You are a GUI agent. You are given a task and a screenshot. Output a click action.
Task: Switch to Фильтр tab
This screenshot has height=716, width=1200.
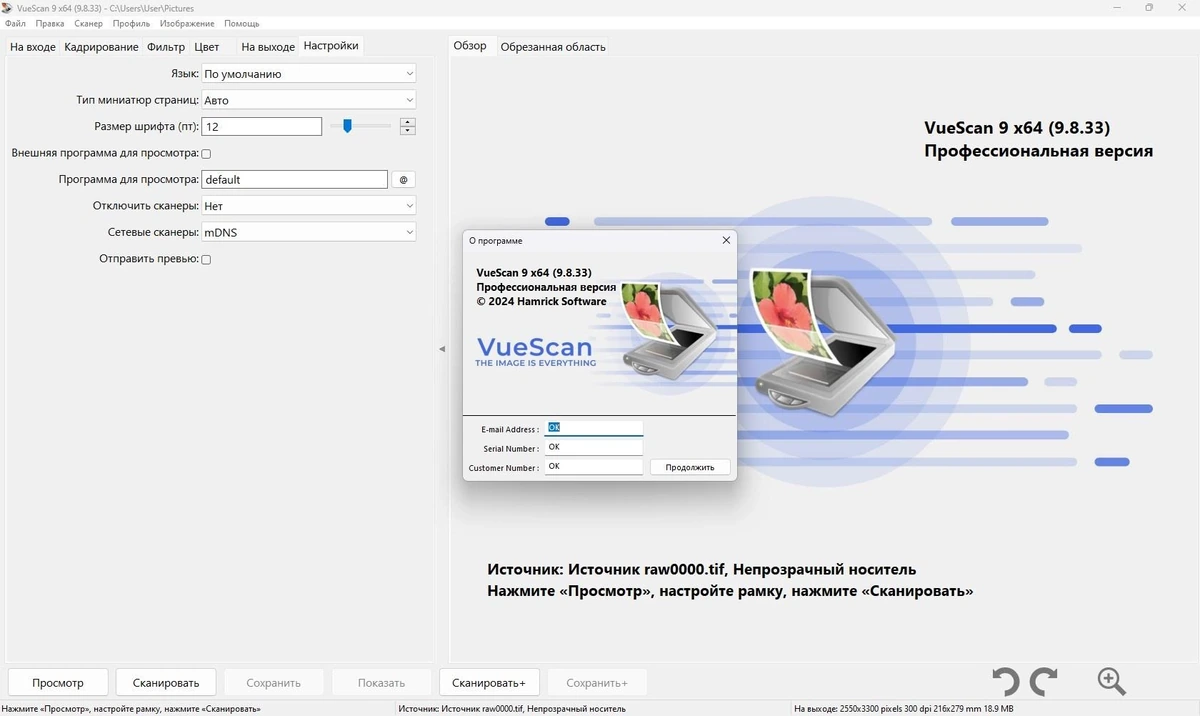[166, 47]
